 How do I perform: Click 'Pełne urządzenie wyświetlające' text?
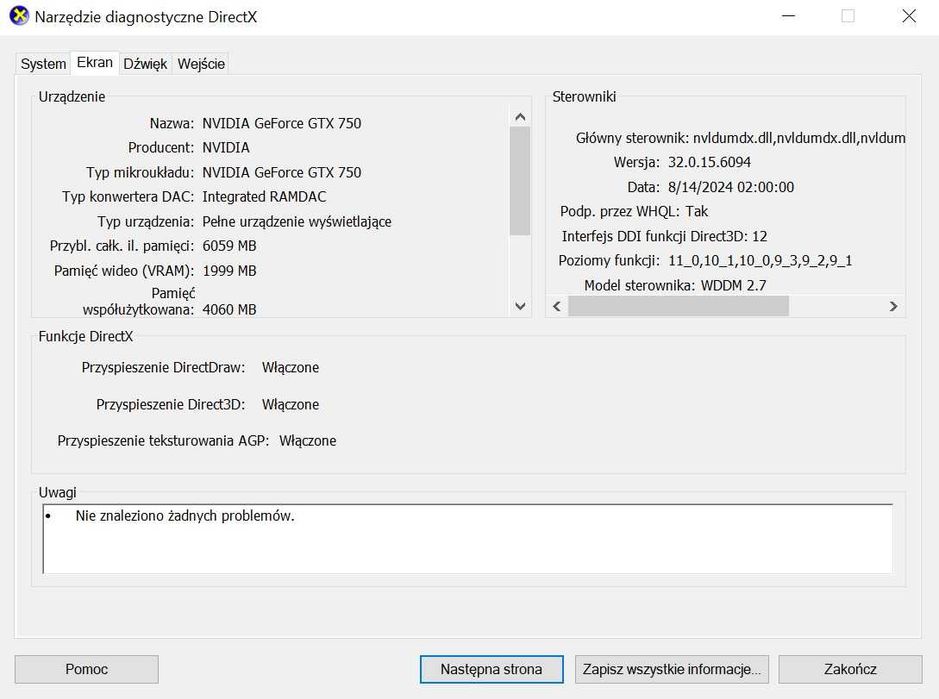tap(297, 222)
